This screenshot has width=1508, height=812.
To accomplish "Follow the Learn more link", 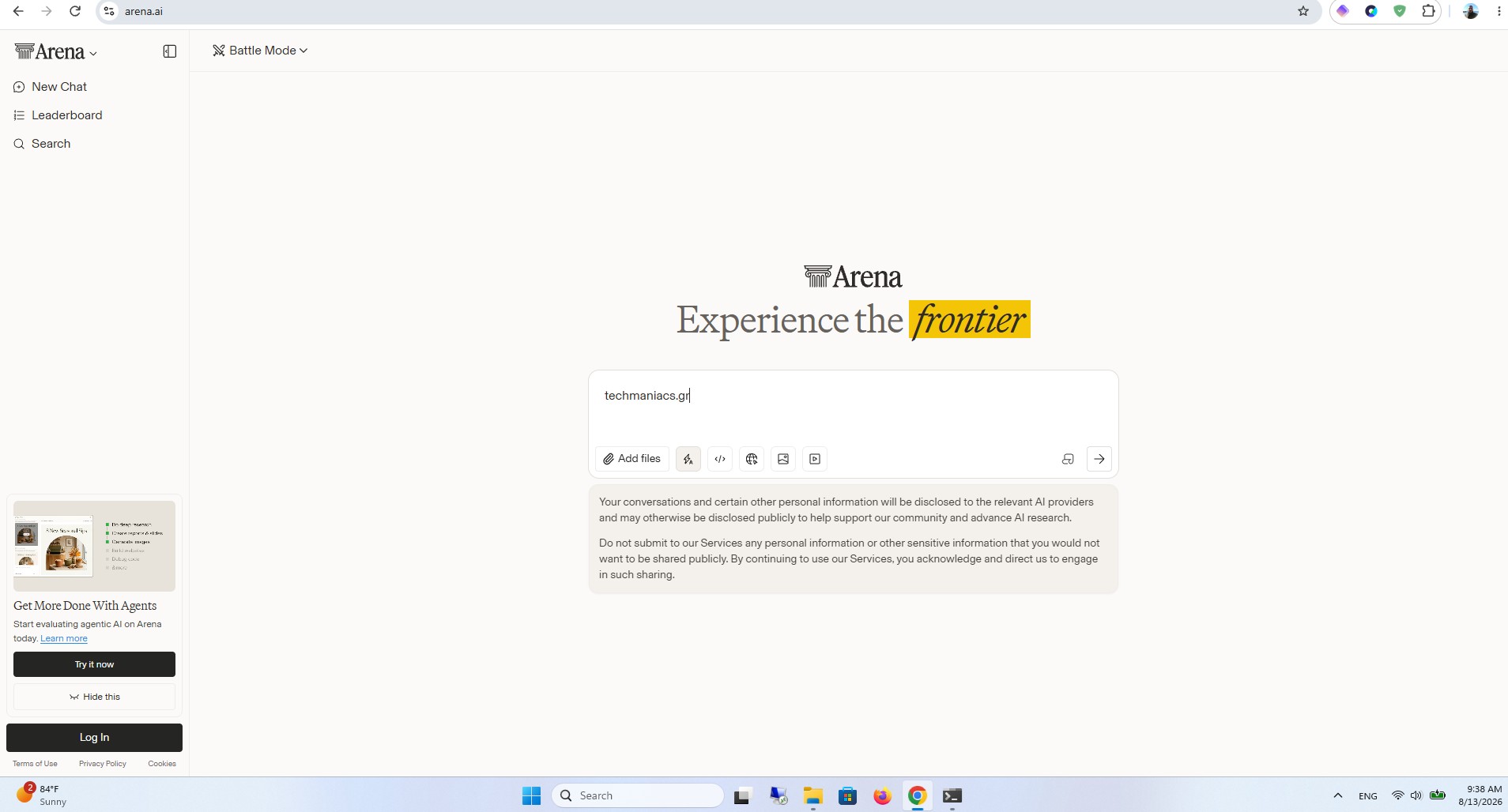I will pyautogui.click(x=64, y=638).
